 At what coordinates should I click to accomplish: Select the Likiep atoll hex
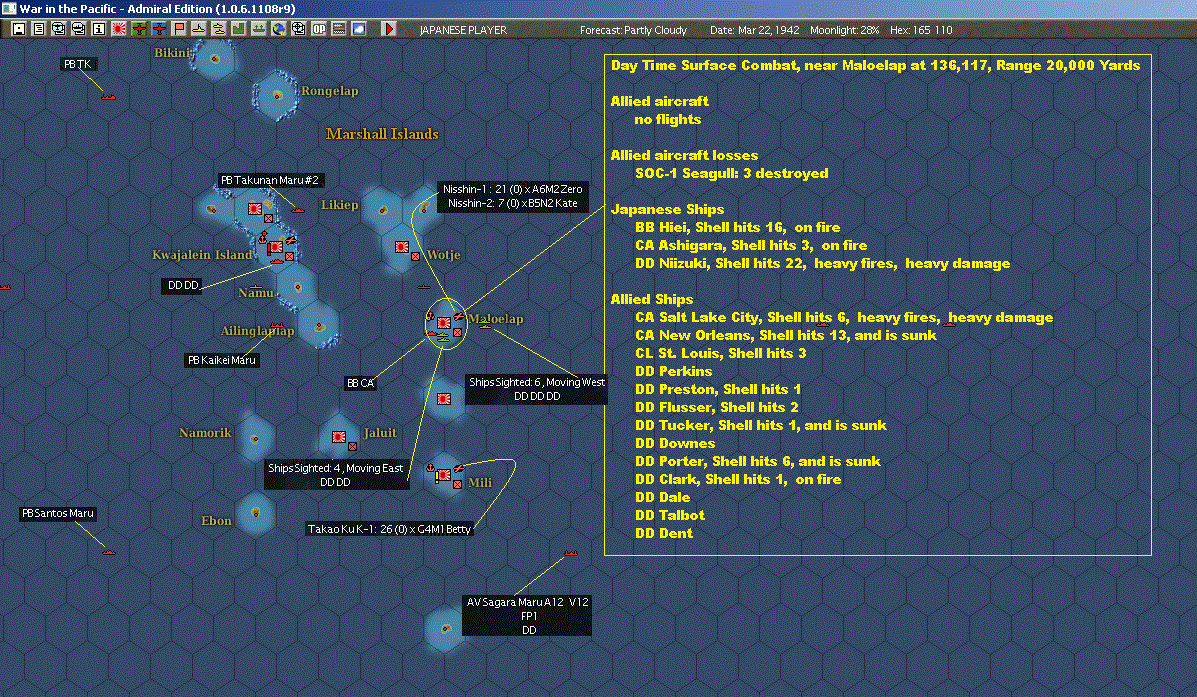(382, 210)
